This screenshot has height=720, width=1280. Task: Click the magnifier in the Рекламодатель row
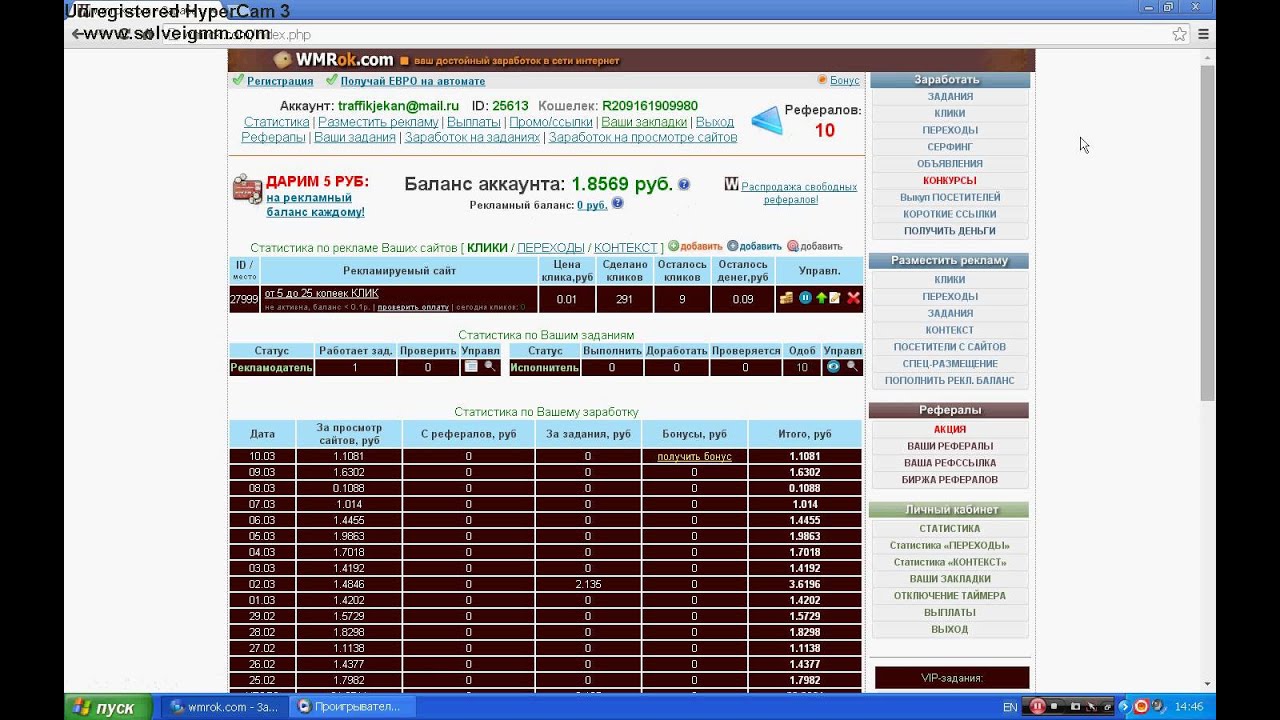(x=490, y=367)
